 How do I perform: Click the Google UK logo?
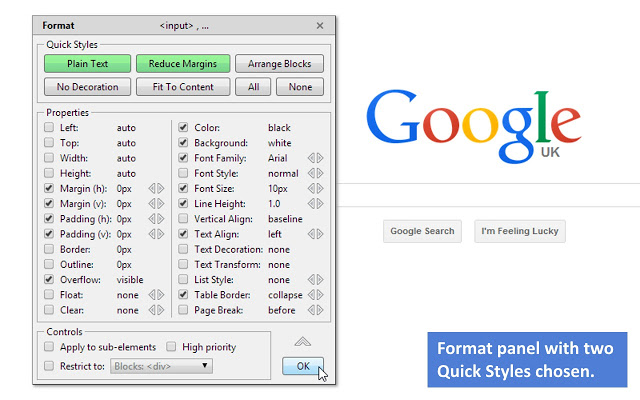coord(473,126)
